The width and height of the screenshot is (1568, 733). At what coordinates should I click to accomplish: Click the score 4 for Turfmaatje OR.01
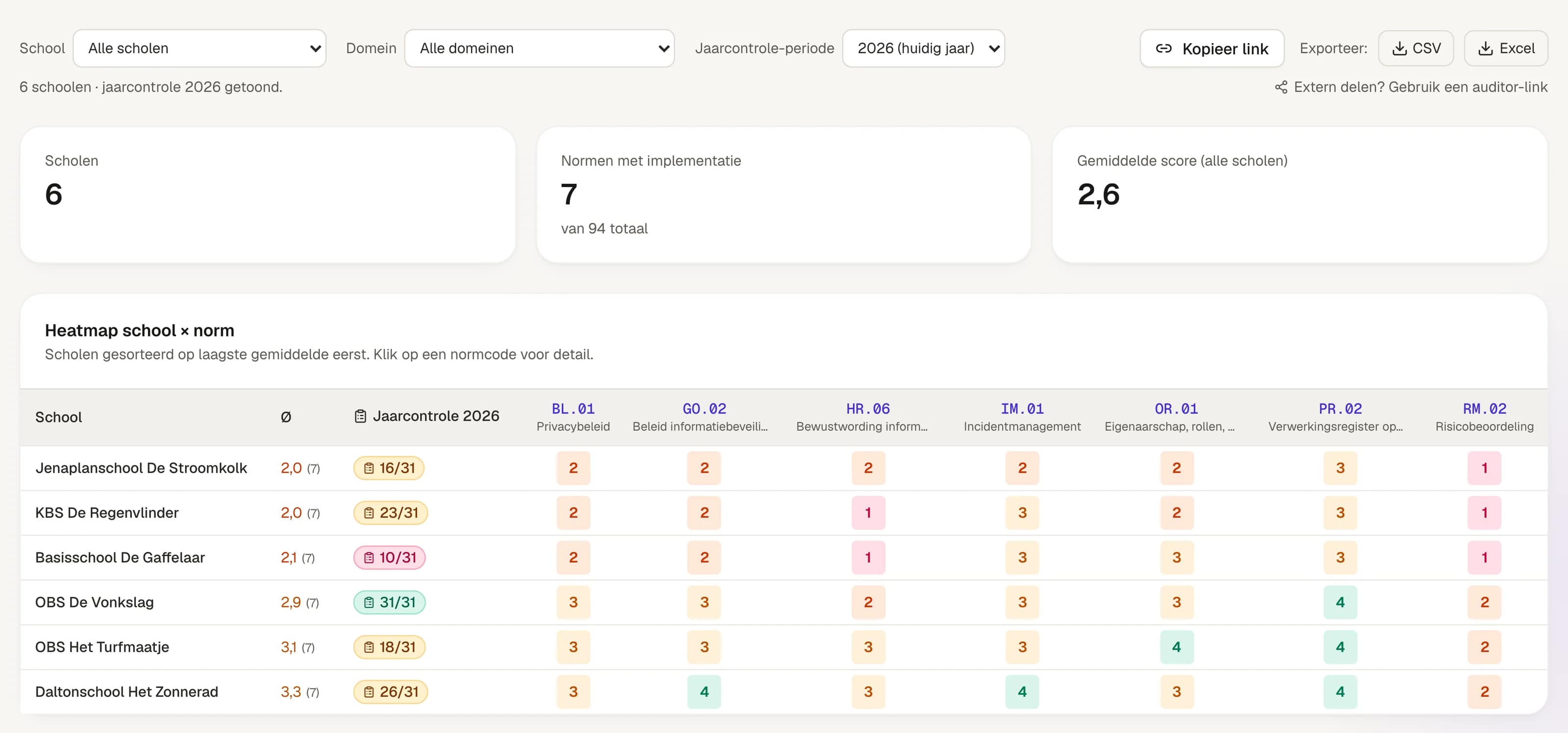(x=1176, y=647)
